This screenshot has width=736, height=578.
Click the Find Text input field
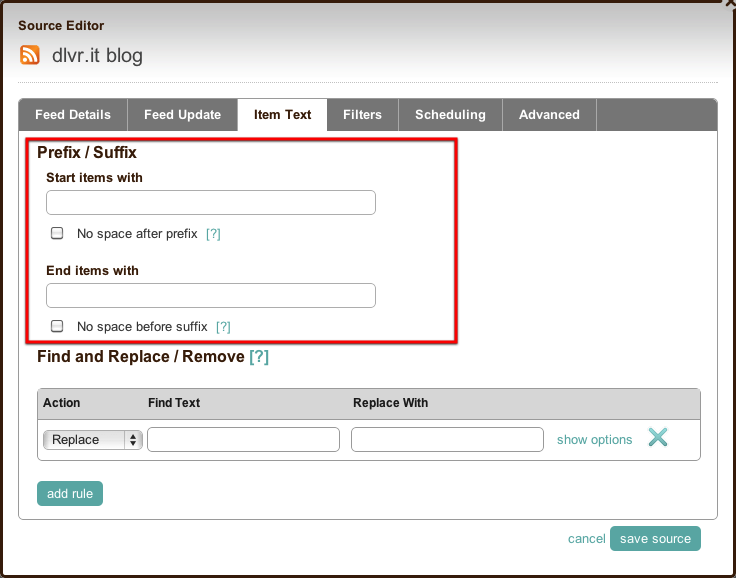tap(243, 439)
